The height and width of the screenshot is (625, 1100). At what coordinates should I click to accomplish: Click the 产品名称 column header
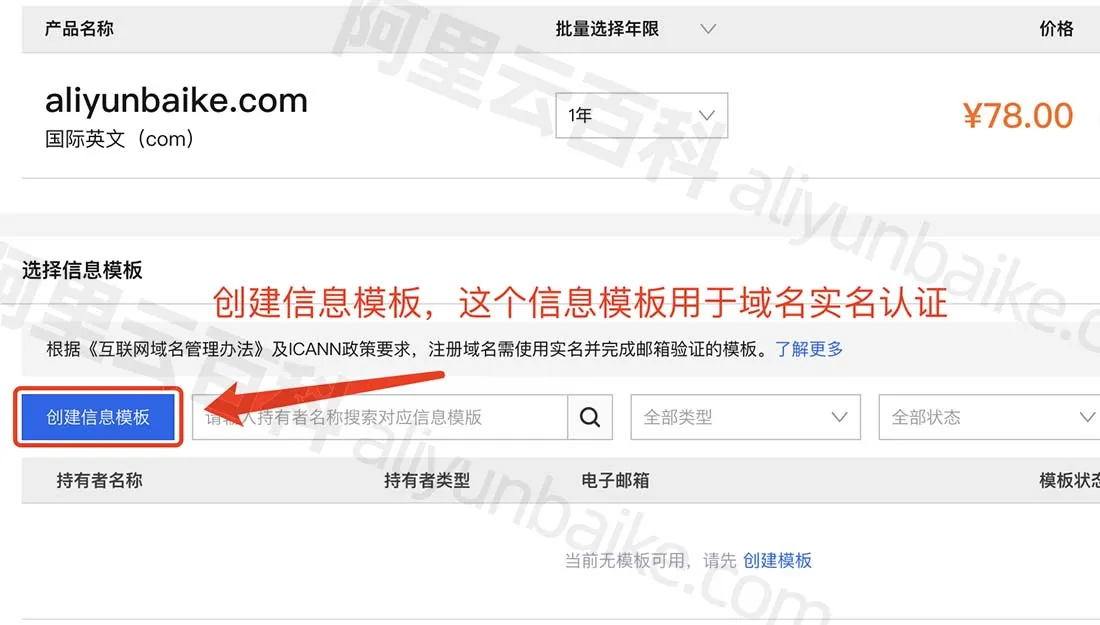[x=79, y=29]
